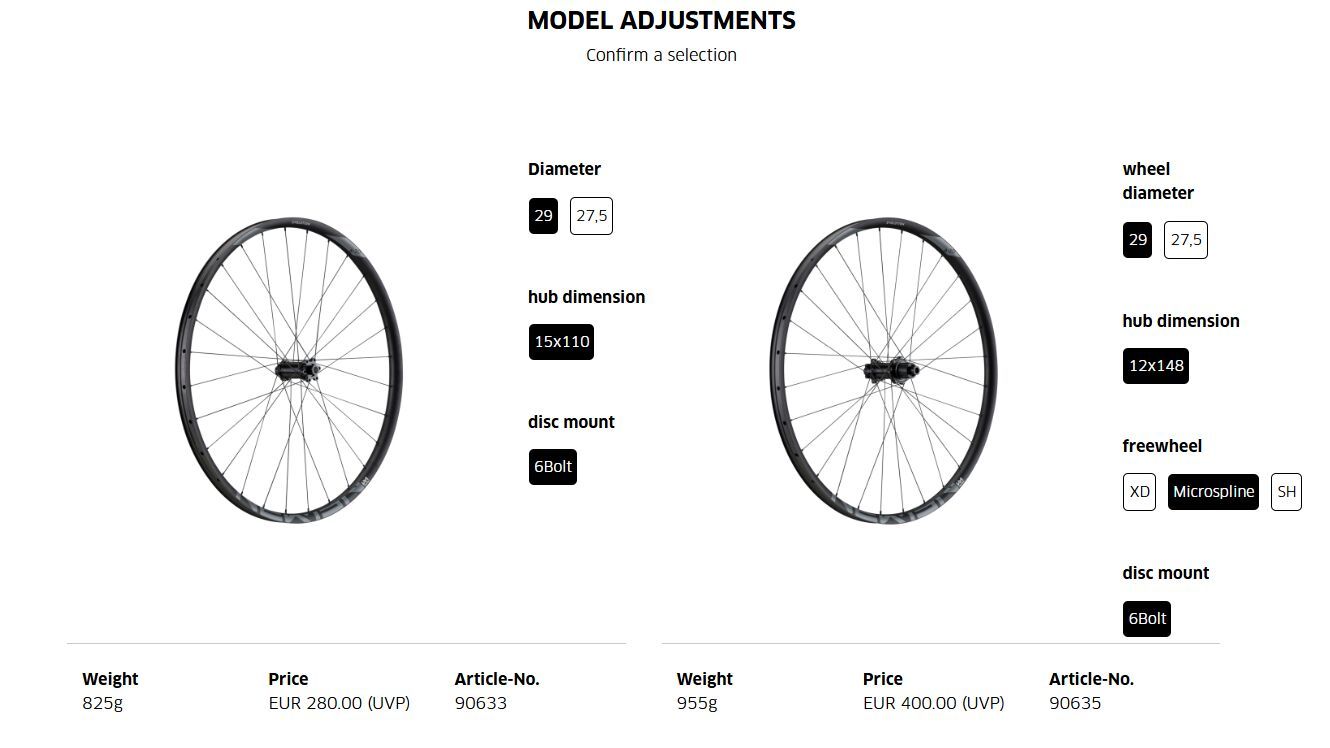Choose the XD freewheel option
This screenshot has width=1330, height=748.
click(x=1139, y=492)
